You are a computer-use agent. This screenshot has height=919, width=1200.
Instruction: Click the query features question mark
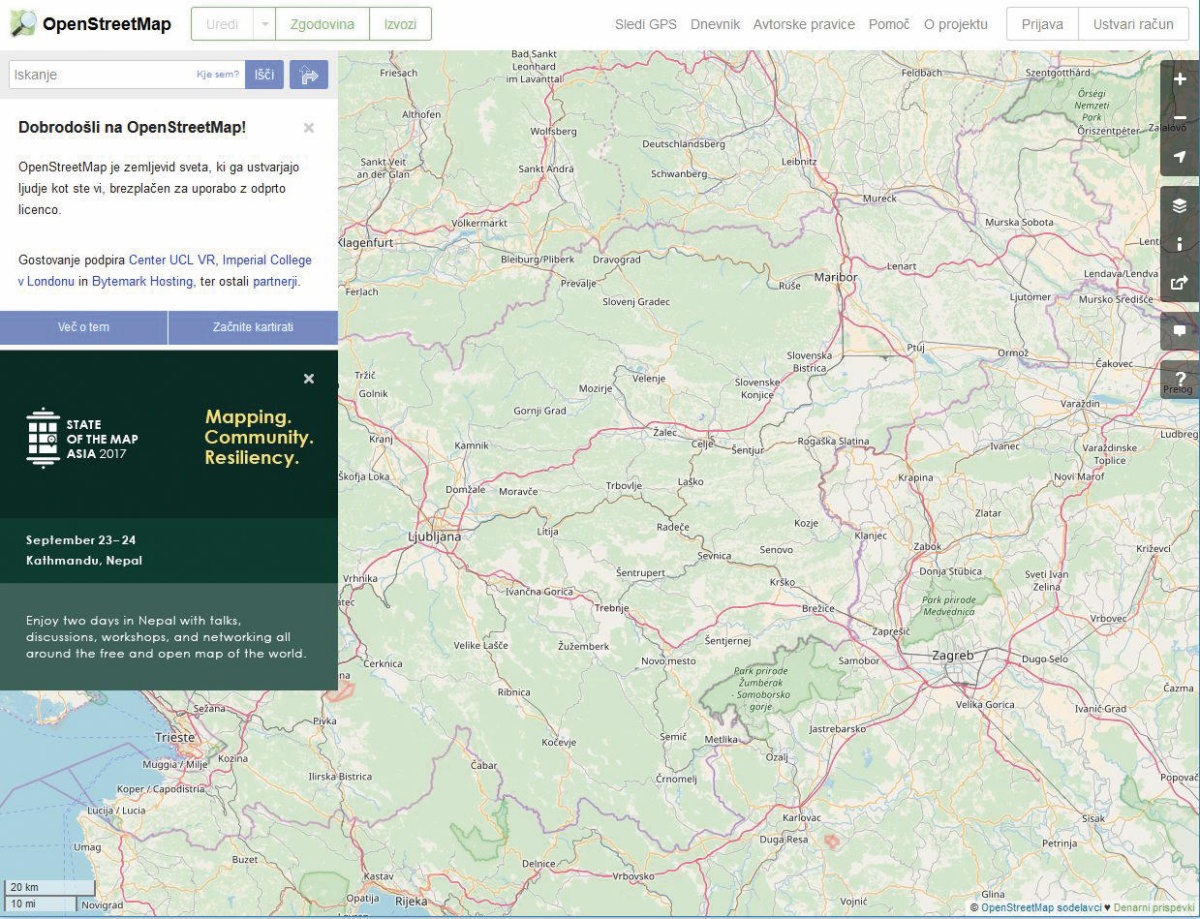(1179, 379)
